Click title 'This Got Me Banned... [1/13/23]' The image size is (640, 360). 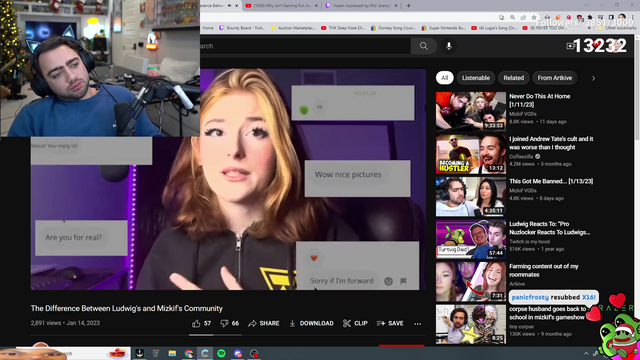pyautogui.click(x=551, y=181)
